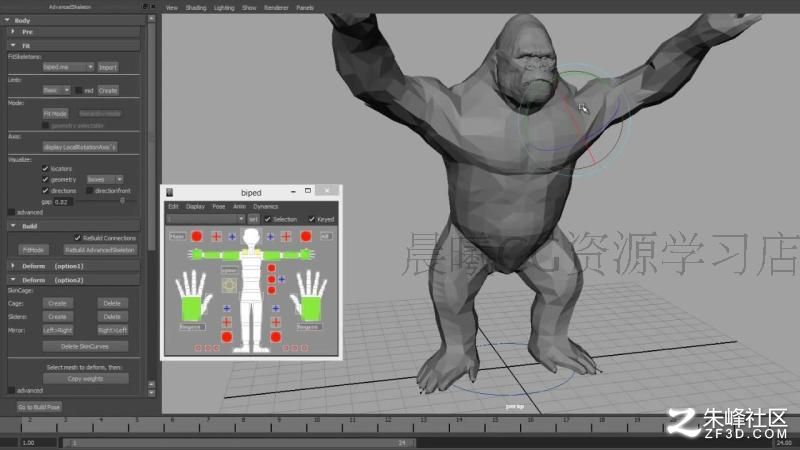Screen dimensions: 800x450
Task: Click panel scrollbar up arrow
Action: (x=151, y=18)
